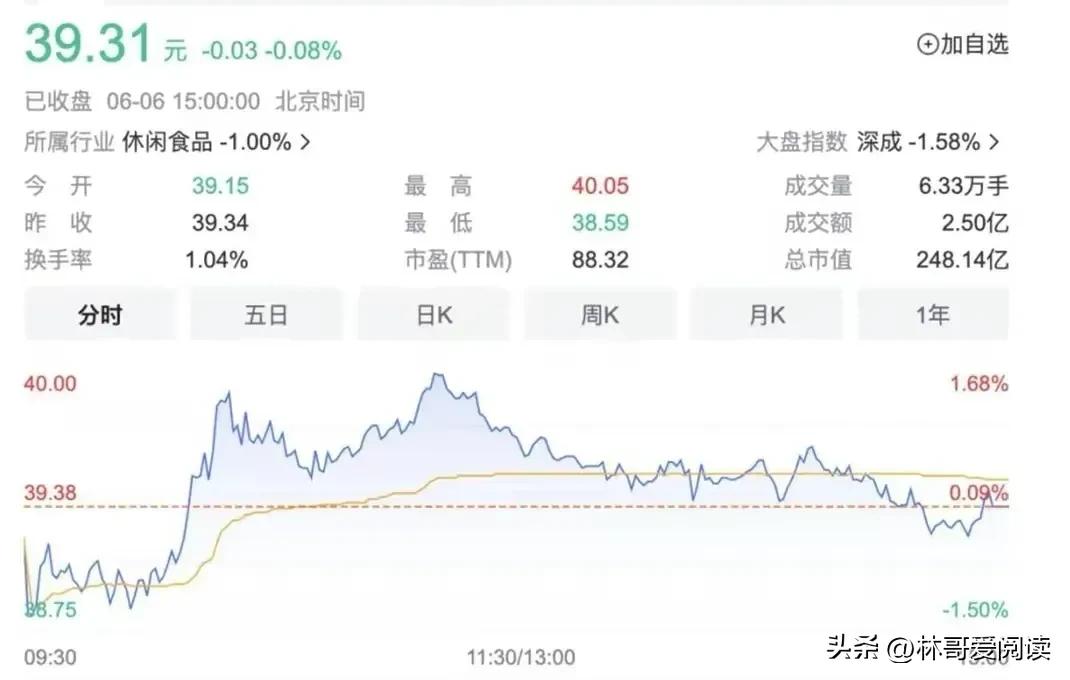This screenshot has height=680, width=1070.
Task: Select the 1年 one-year tab
Action: click(x=933, y=314)
